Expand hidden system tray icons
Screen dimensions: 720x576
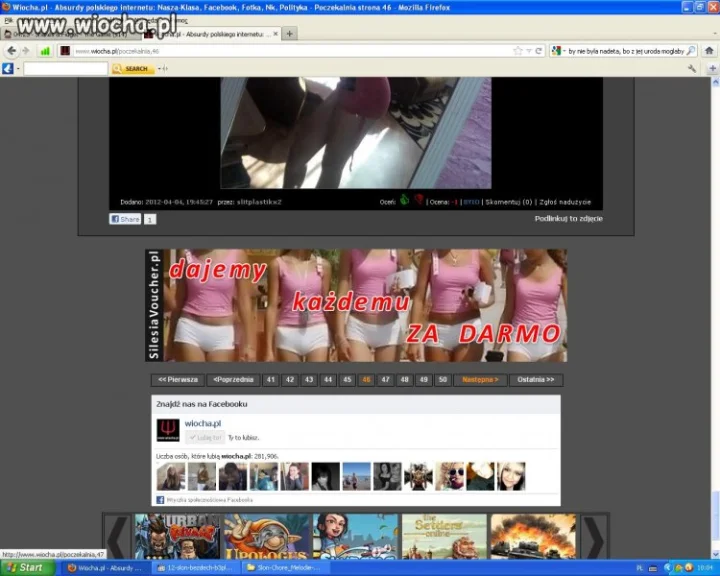(668, 568)
